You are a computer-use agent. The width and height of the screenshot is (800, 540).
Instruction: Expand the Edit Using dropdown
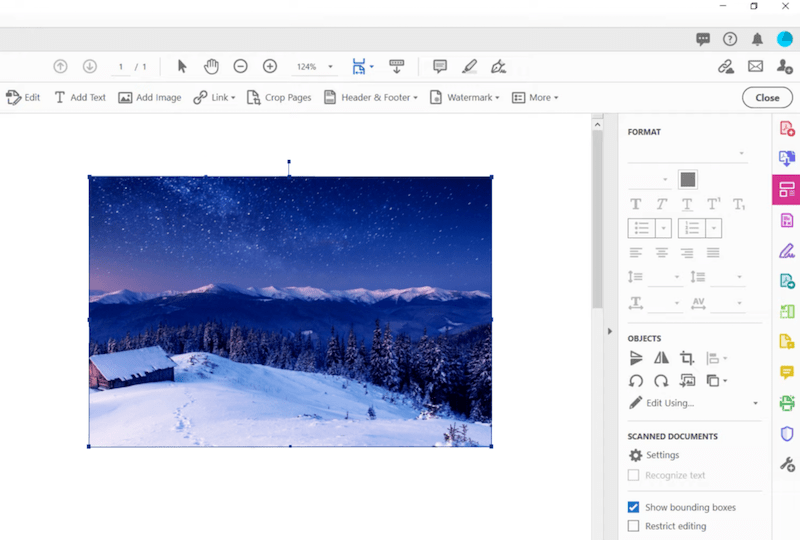[755, 403]
